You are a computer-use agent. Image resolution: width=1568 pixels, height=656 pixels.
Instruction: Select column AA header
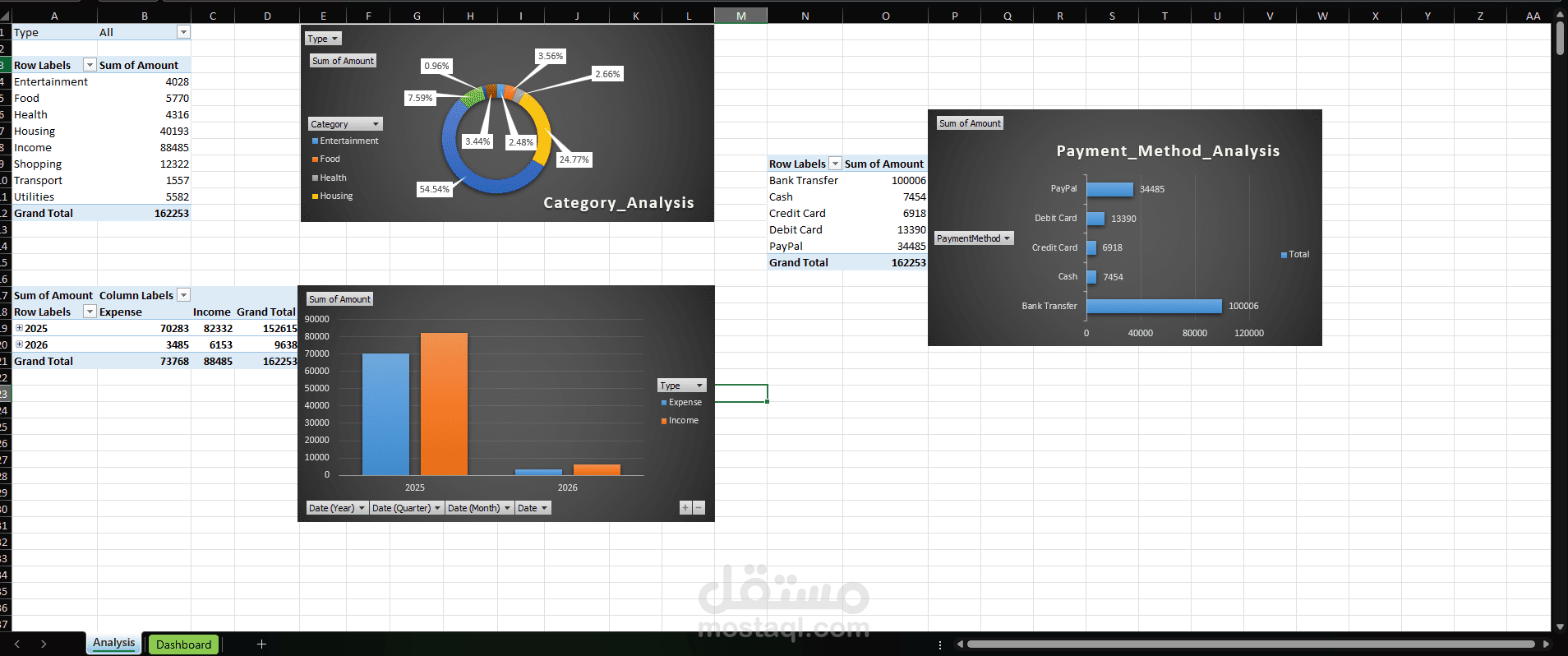point(1533,16)
